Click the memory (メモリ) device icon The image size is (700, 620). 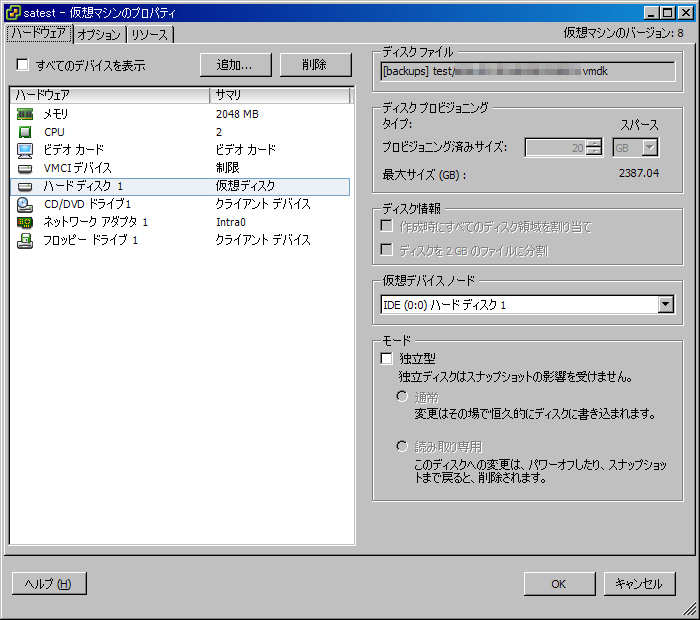tap(25, 114)
